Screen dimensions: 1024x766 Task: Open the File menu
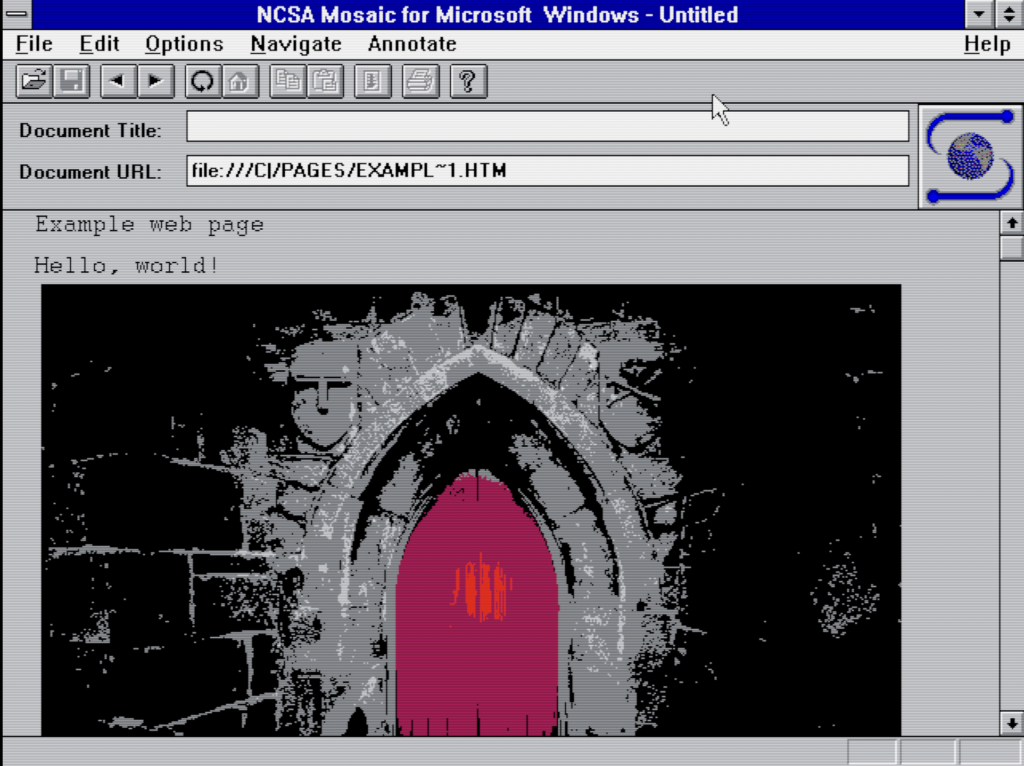[x=34, y=44]
